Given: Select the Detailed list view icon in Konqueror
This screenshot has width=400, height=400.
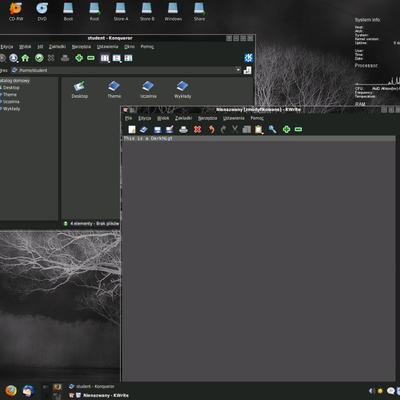Looking at the screenshot, I should click(128, 58).
